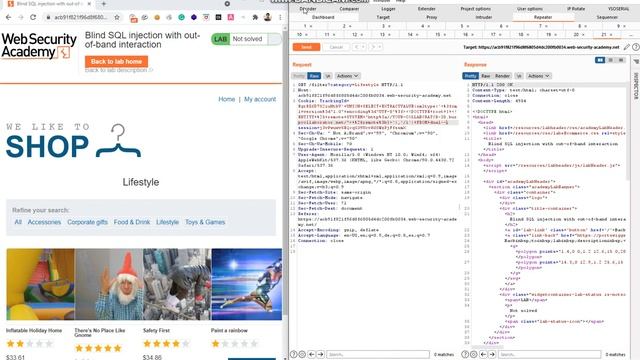The image size is (640, 360).
Task: Open the Sequencer tab
Action: [x=607, y=17]
